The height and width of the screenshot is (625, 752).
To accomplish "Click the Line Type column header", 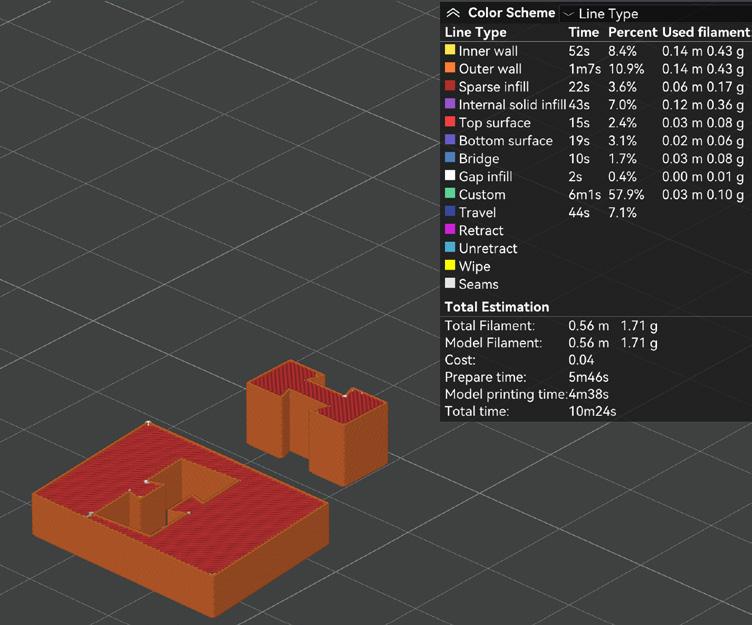I will click(x=475, y=32).
